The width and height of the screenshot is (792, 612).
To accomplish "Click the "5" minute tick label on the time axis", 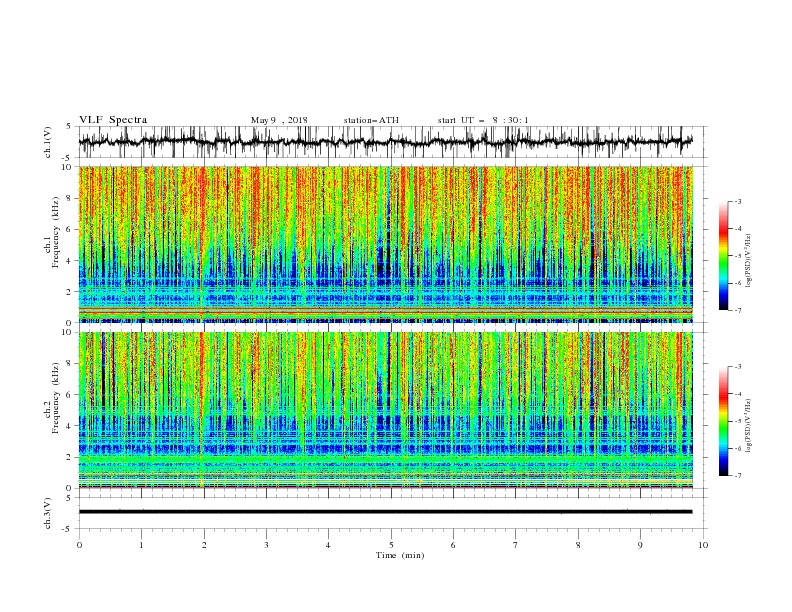I will (391, 545).
